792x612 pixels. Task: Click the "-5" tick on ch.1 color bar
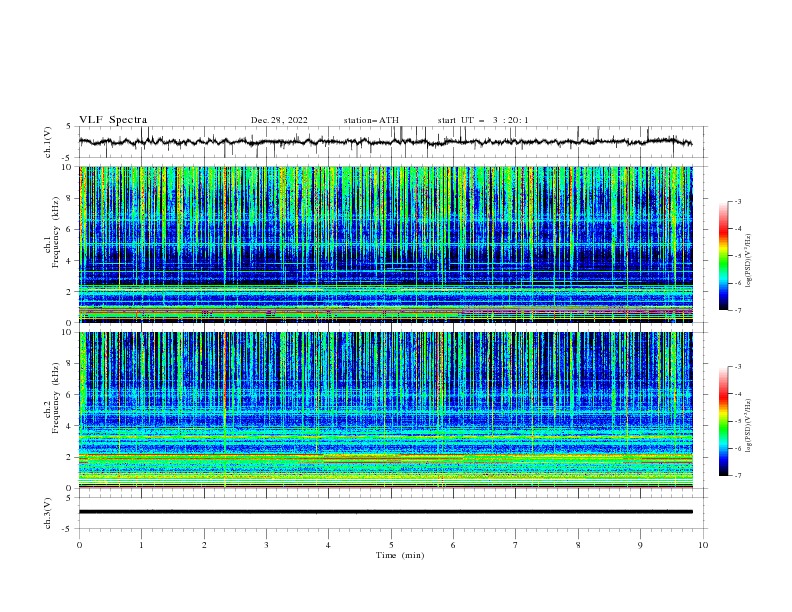click(x=738, y=256)
